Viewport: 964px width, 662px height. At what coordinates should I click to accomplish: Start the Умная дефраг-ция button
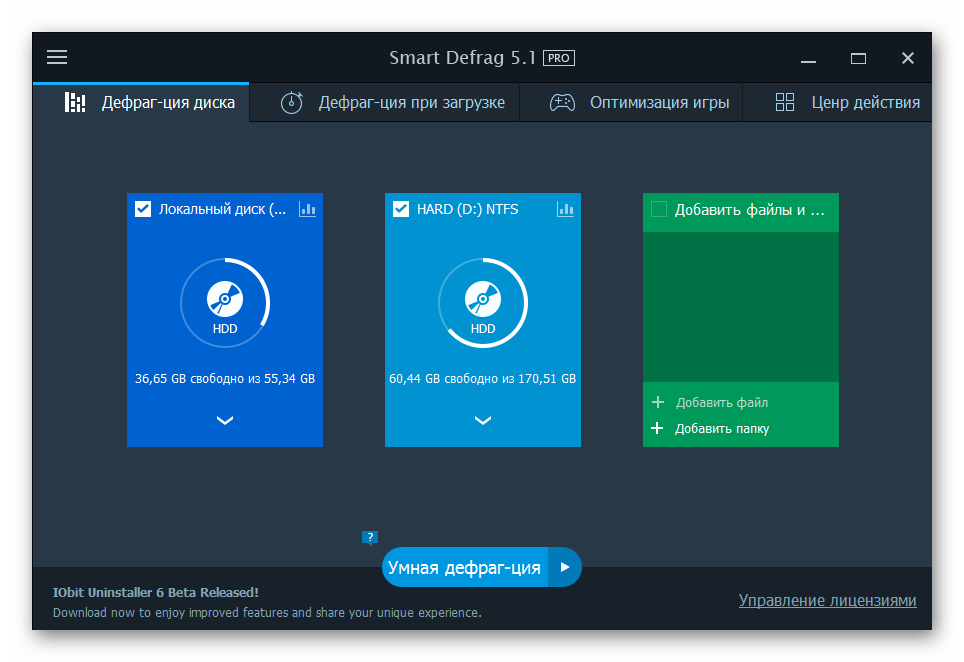(464, 567)
